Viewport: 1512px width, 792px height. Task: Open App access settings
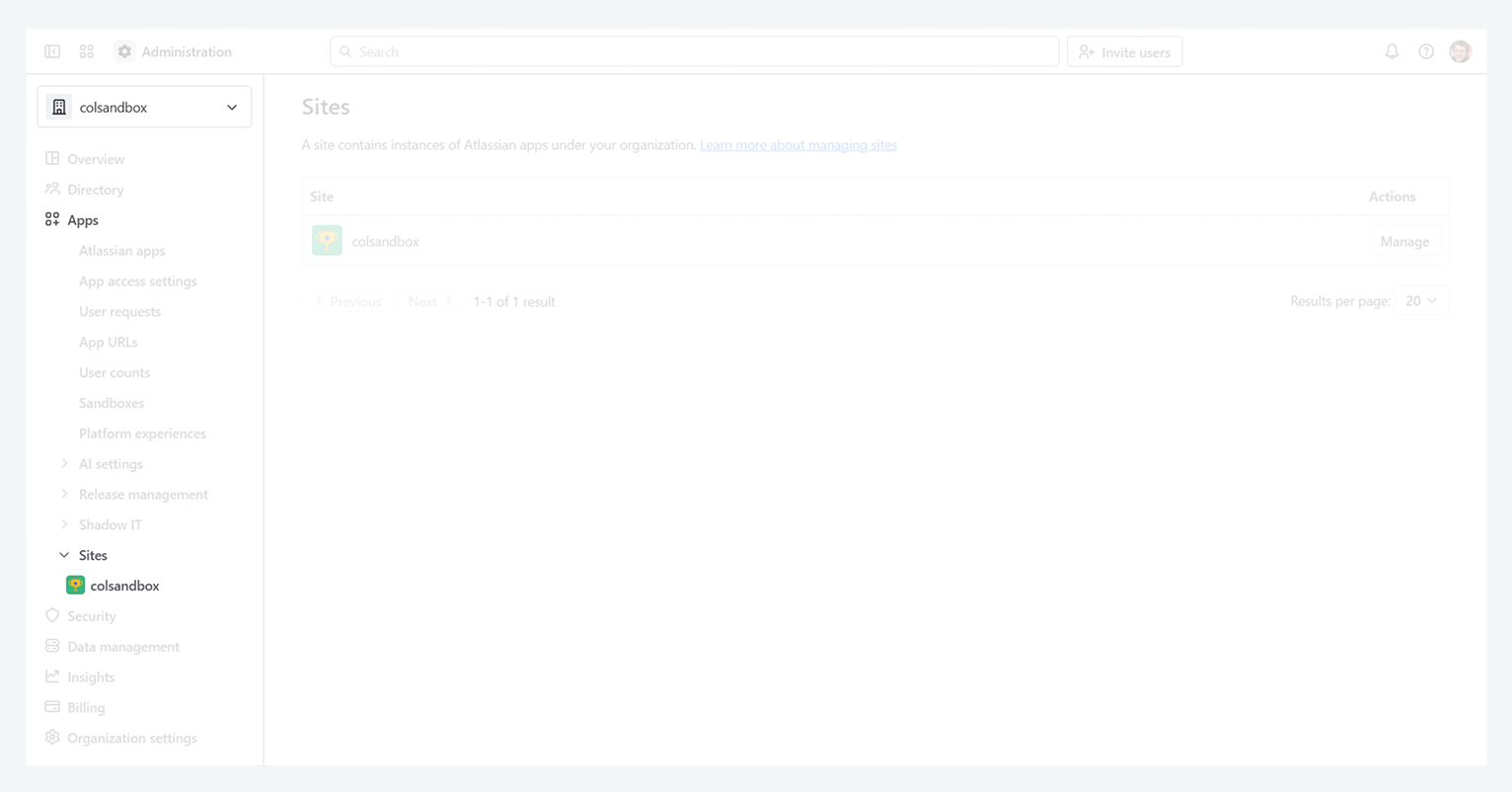(138, 281)
